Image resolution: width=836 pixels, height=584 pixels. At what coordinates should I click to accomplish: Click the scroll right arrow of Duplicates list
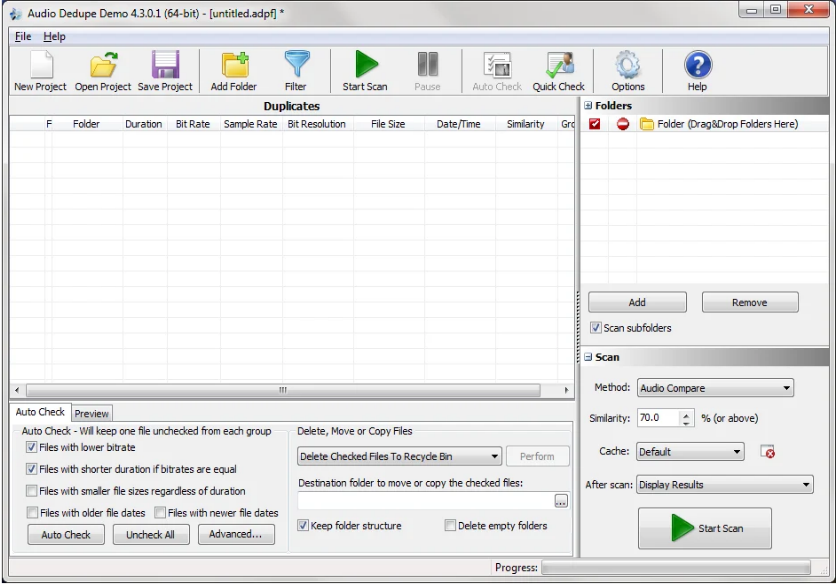point(566,390)
